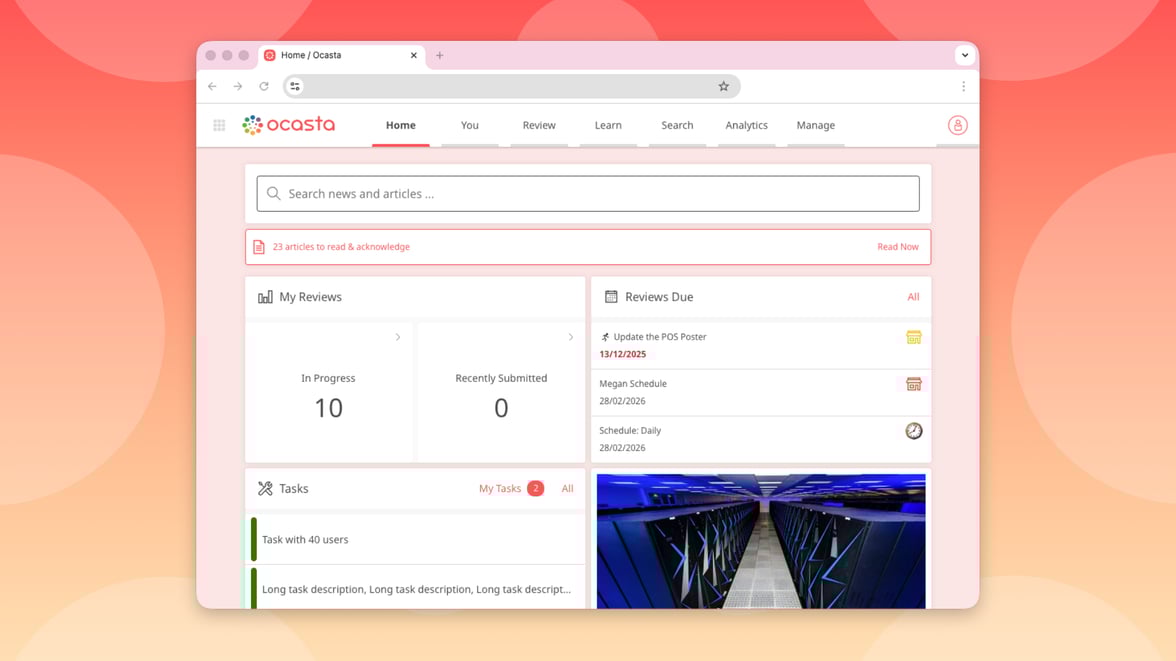Reload the page using the refresh icon
1176x661 pixels.
point(264,87)
